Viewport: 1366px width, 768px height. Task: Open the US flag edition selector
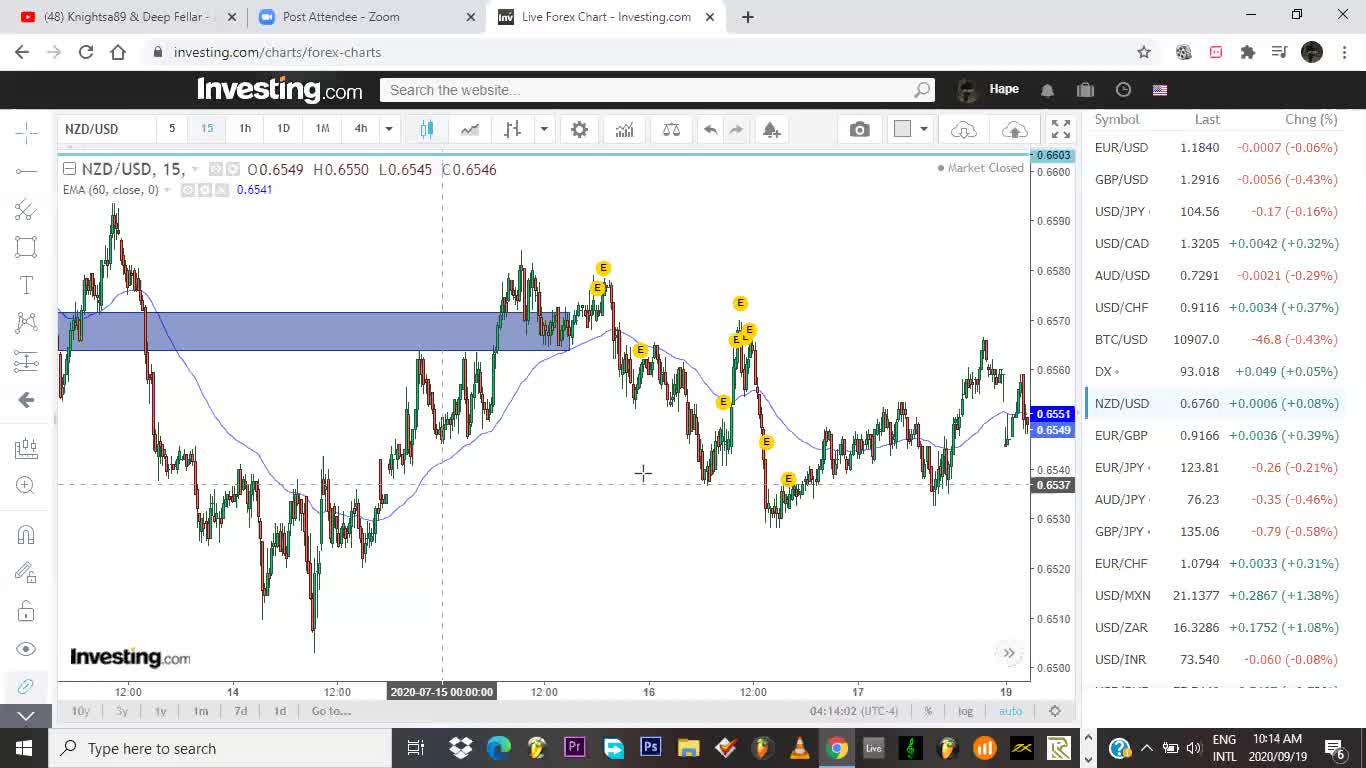pyautogui.click(x=1160, y=90)
